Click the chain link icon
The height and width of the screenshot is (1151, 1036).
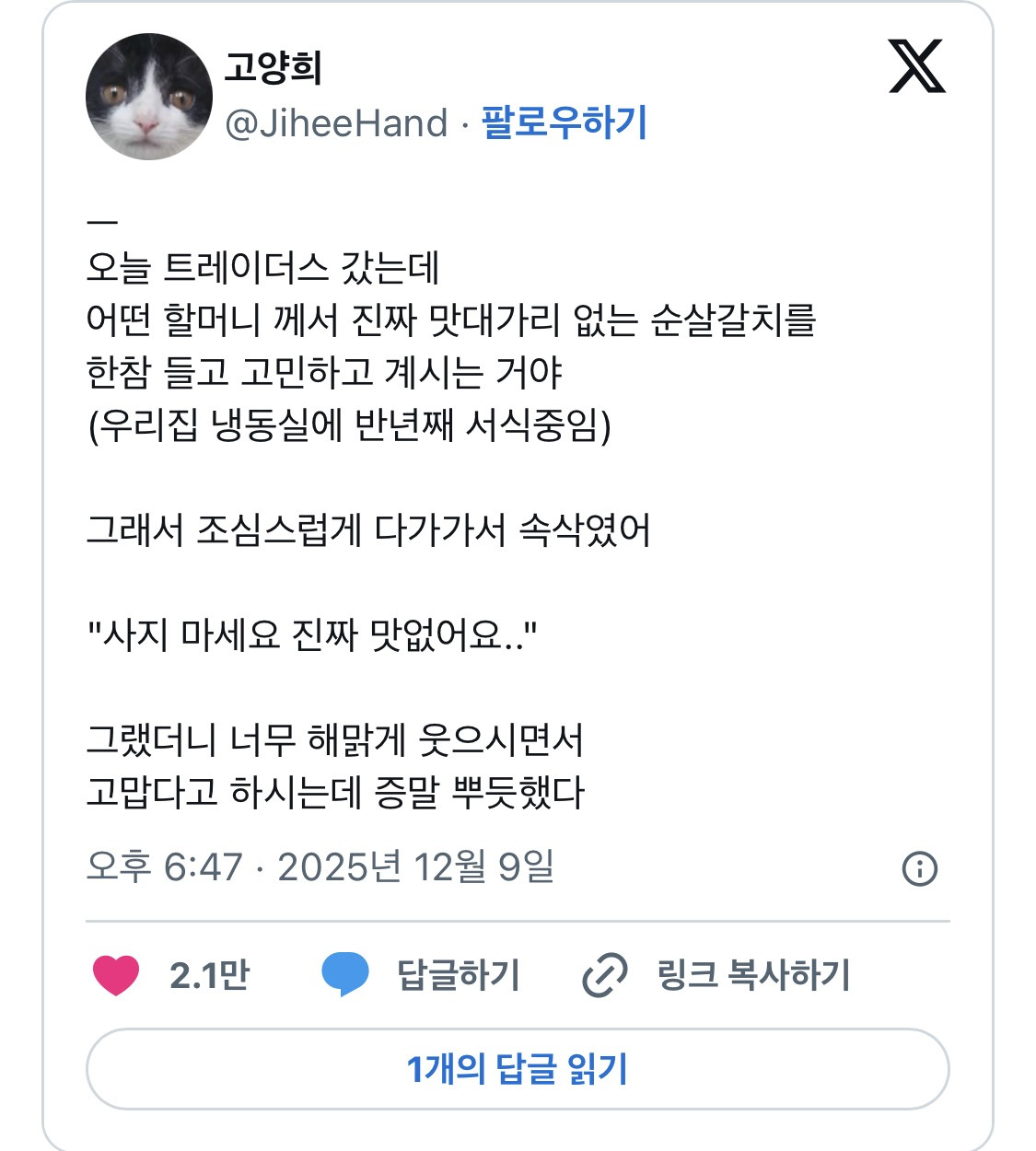[605, 975]
